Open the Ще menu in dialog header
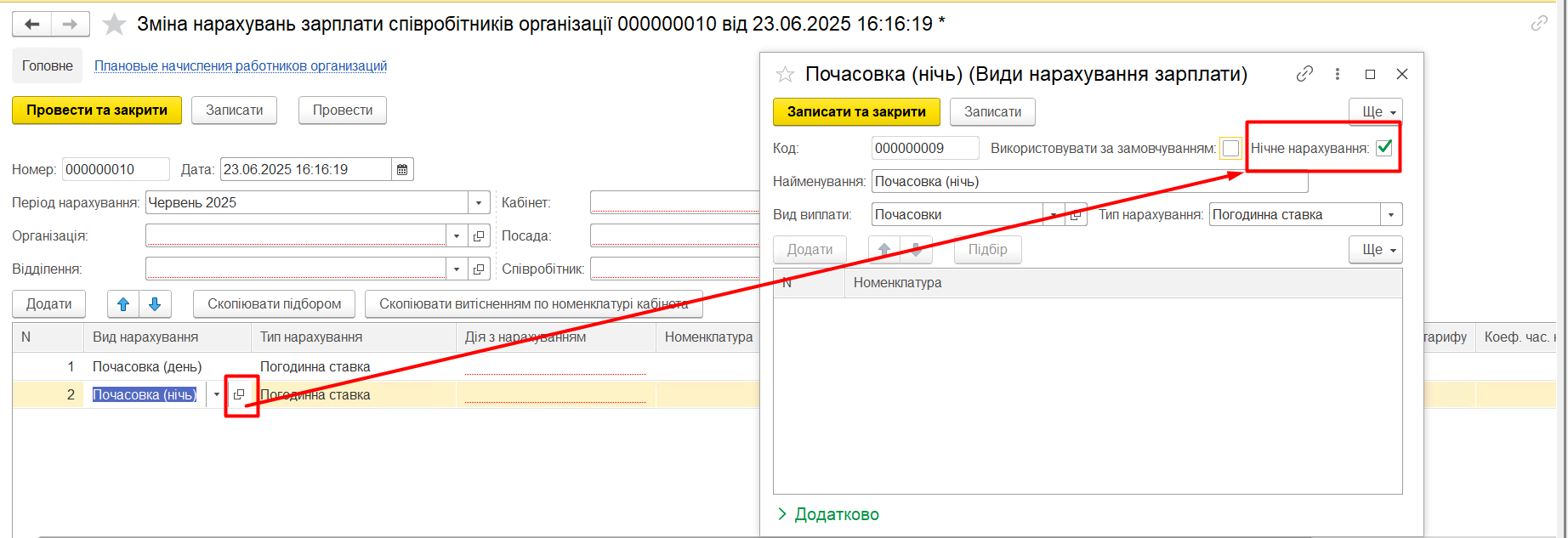Screen dimensions: 1568x538 tap(1375, 112)
